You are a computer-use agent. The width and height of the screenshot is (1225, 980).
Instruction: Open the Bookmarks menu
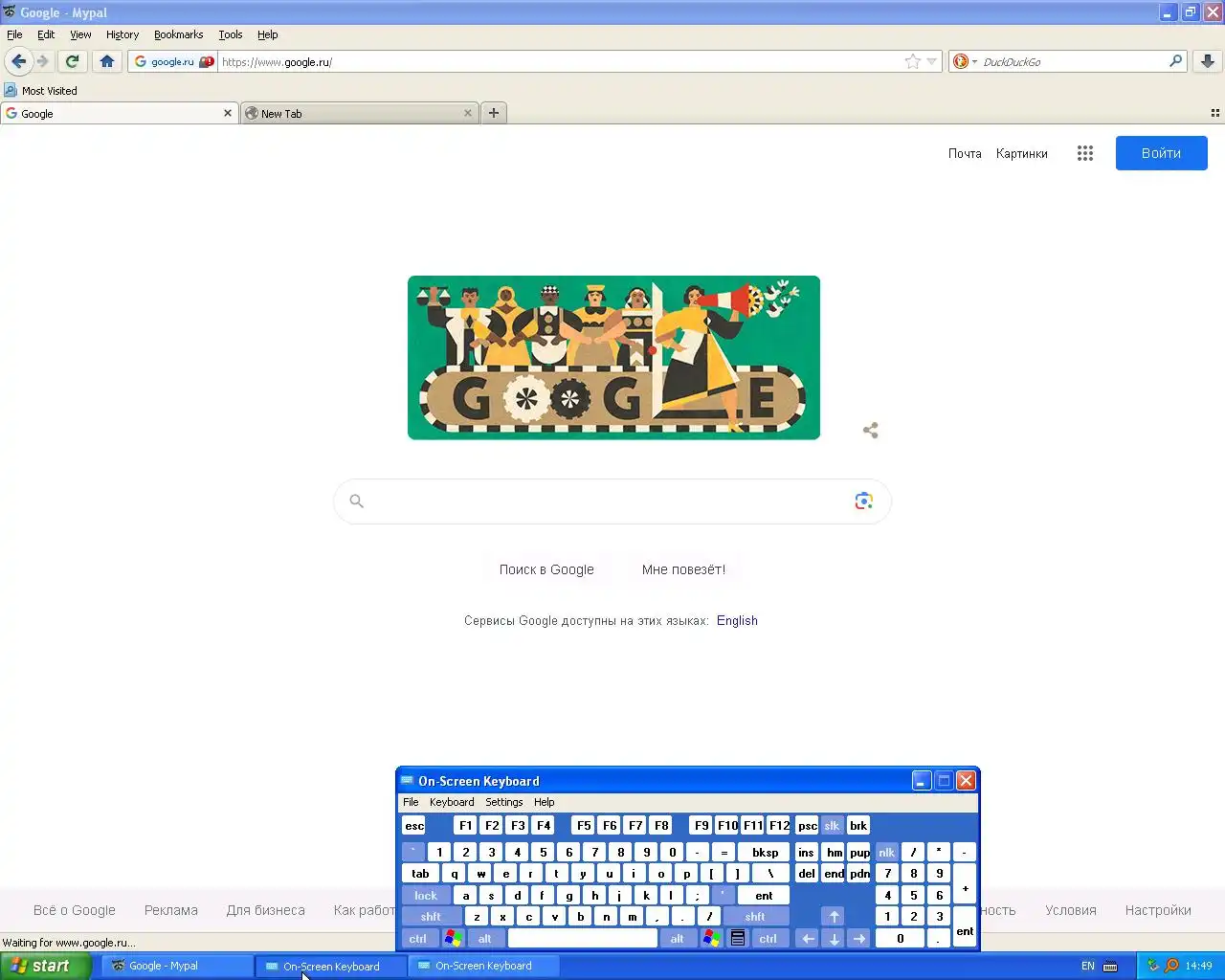pyautogui.click(x=178, y=34)
